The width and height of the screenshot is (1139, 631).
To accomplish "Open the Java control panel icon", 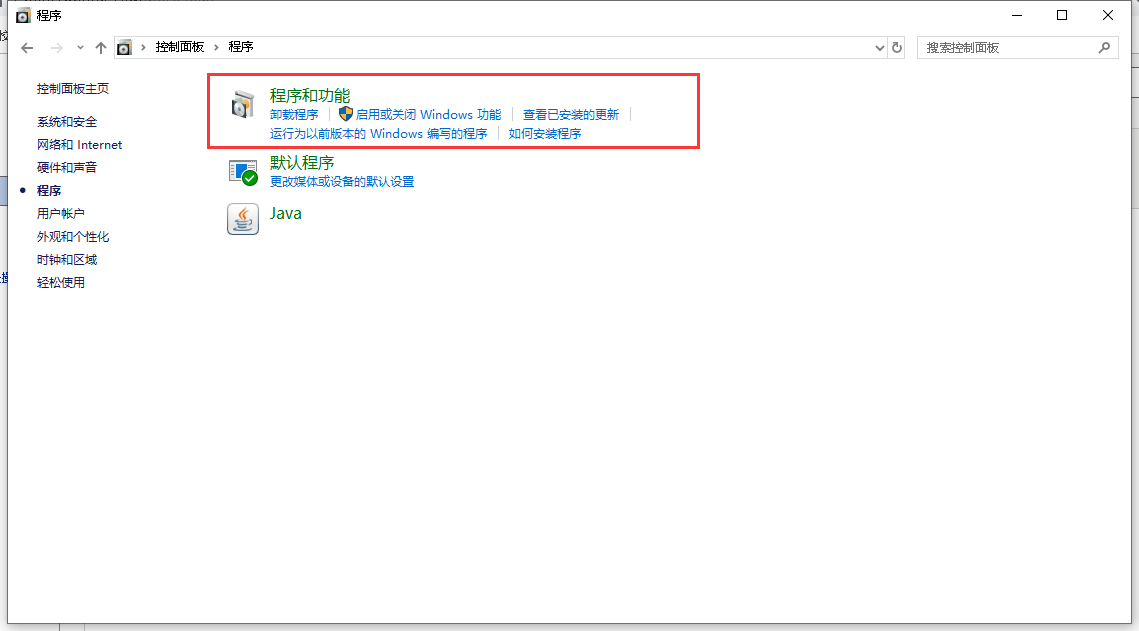I will 243,219.
